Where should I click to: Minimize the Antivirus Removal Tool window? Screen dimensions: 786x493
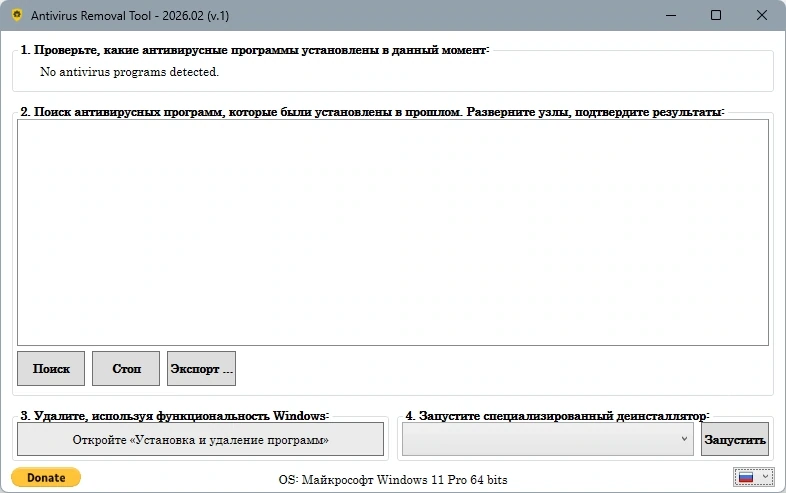coord(671,16)
